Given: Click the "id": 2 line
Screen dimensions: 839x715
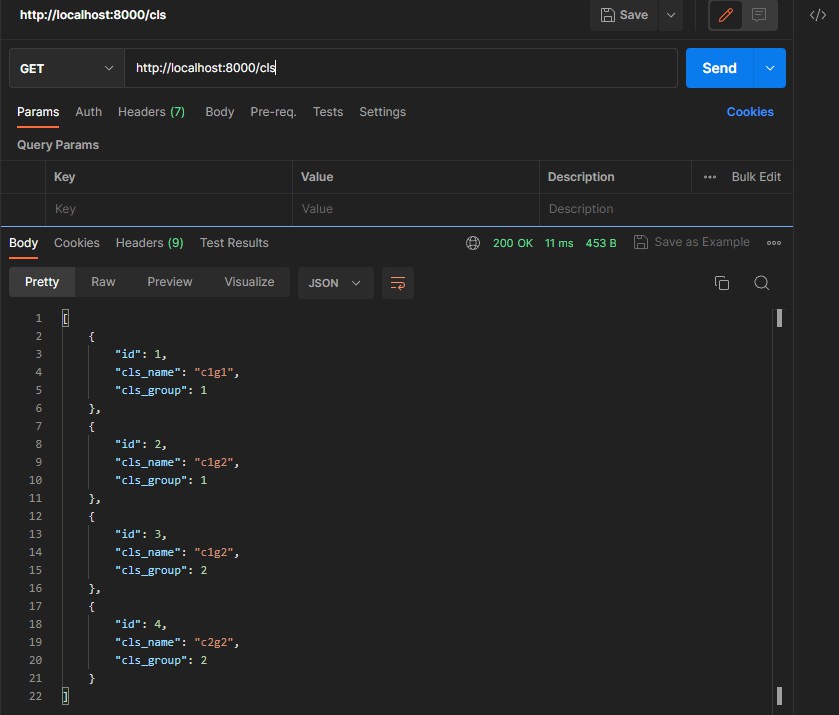Looking at the screenshot, I should pos(141,444).
